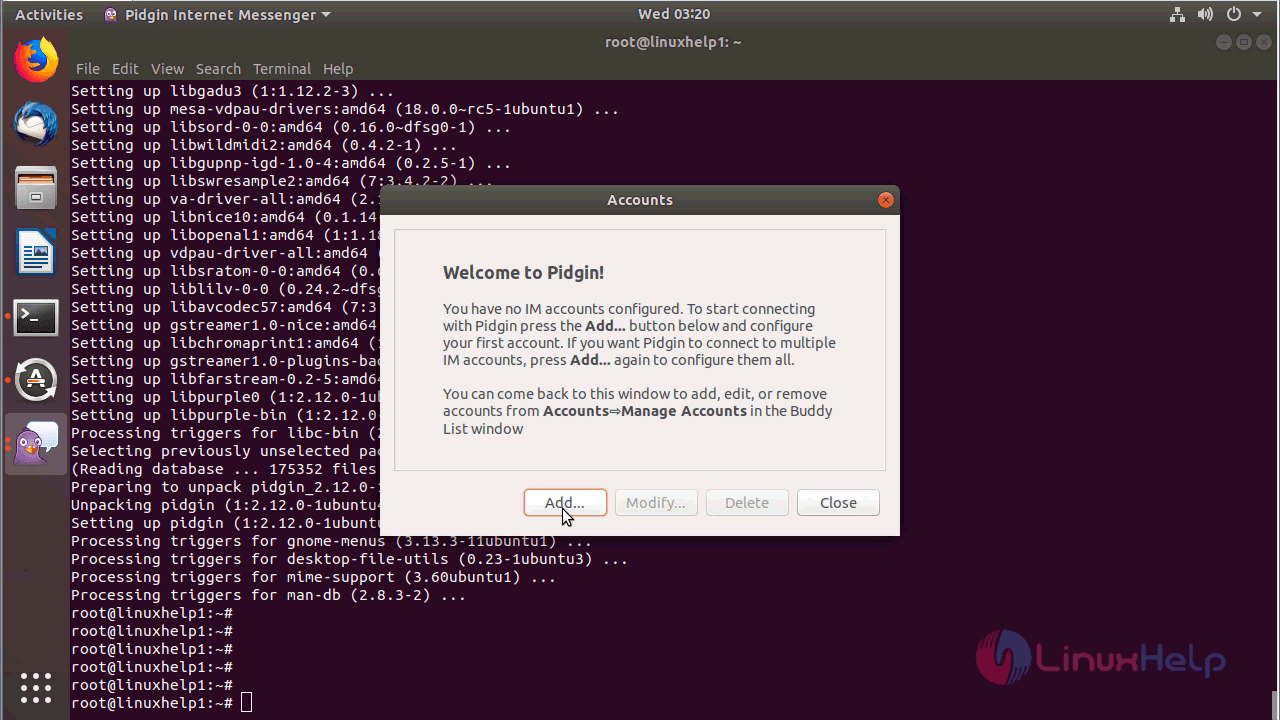
Task: Click the Modify... button
Action: [656, 503]
